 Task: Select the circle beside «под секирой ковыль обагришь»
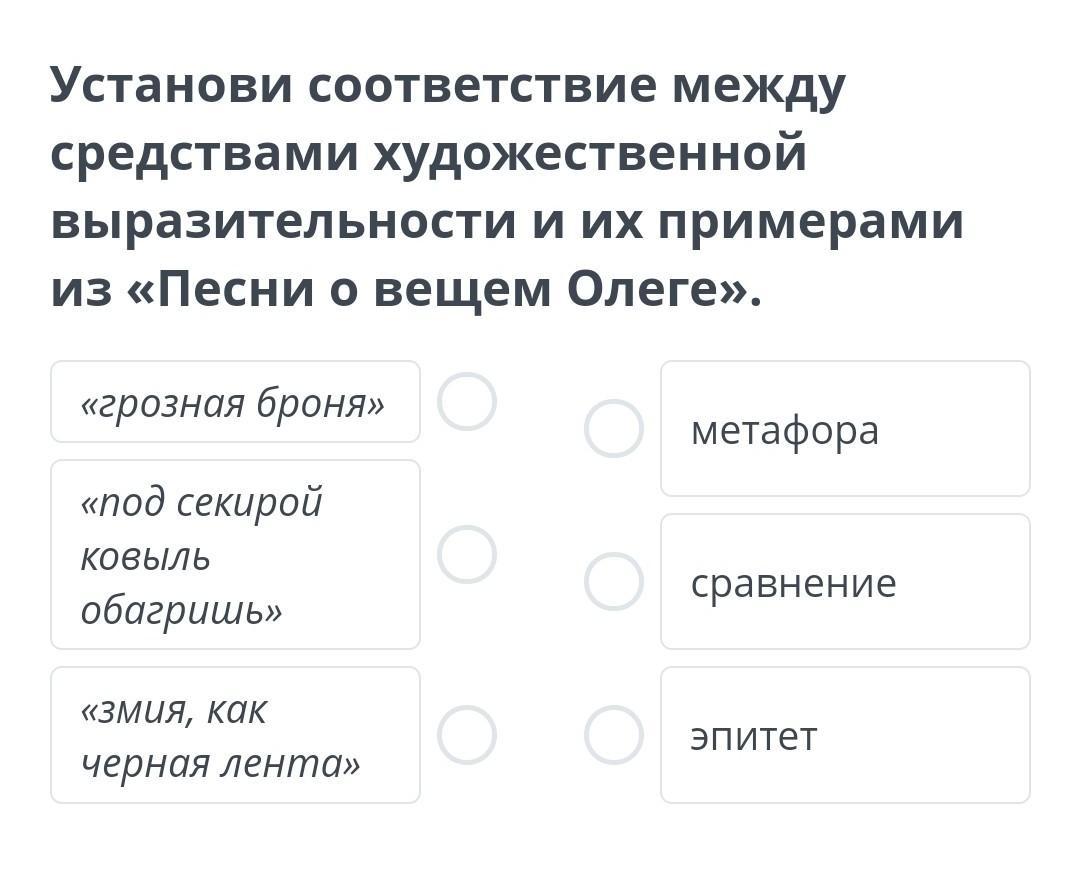point(467,554)
